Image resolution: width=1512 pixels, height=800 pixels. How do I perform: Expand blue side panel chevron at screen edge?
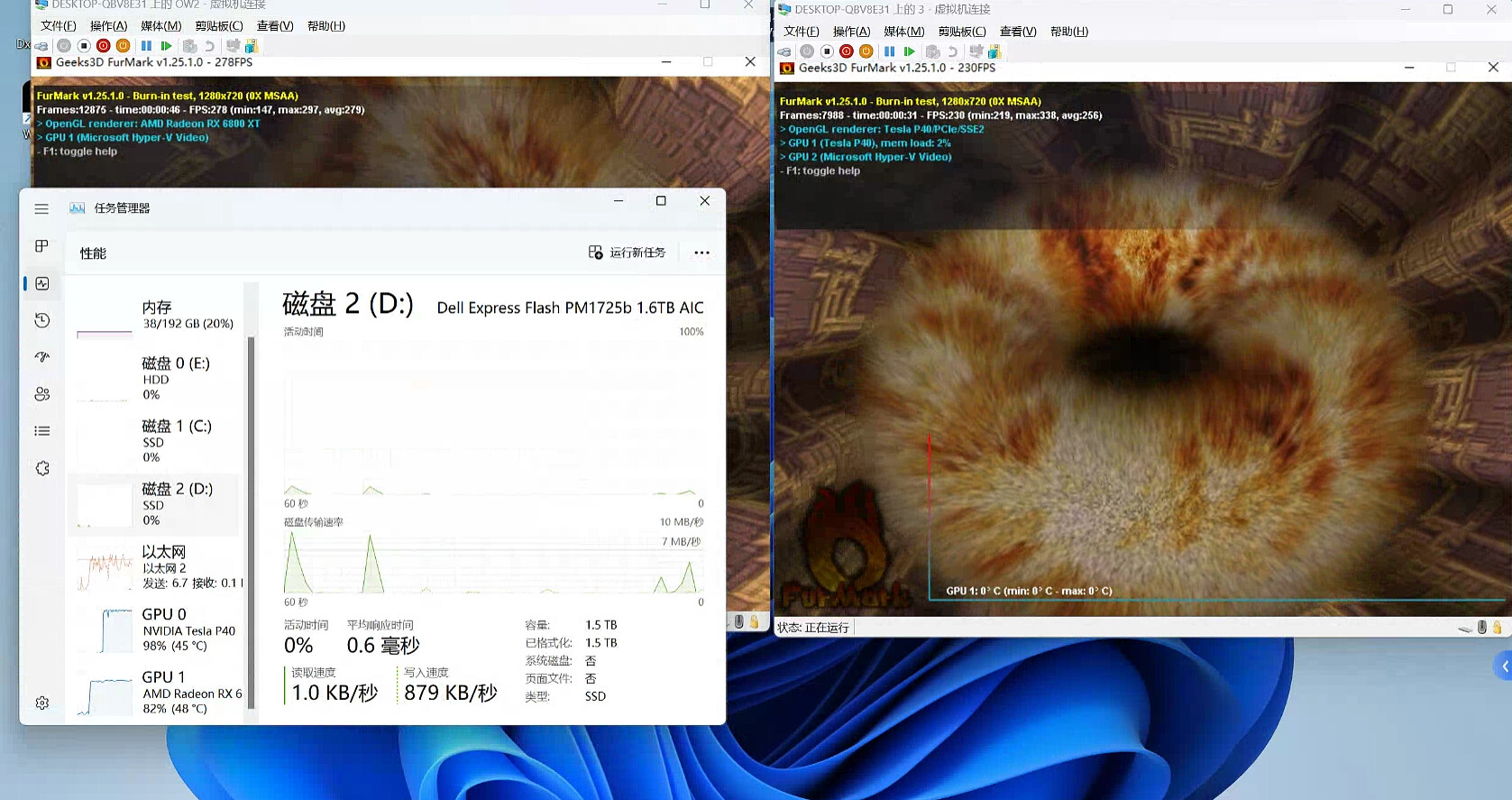tap(1504, 667)
